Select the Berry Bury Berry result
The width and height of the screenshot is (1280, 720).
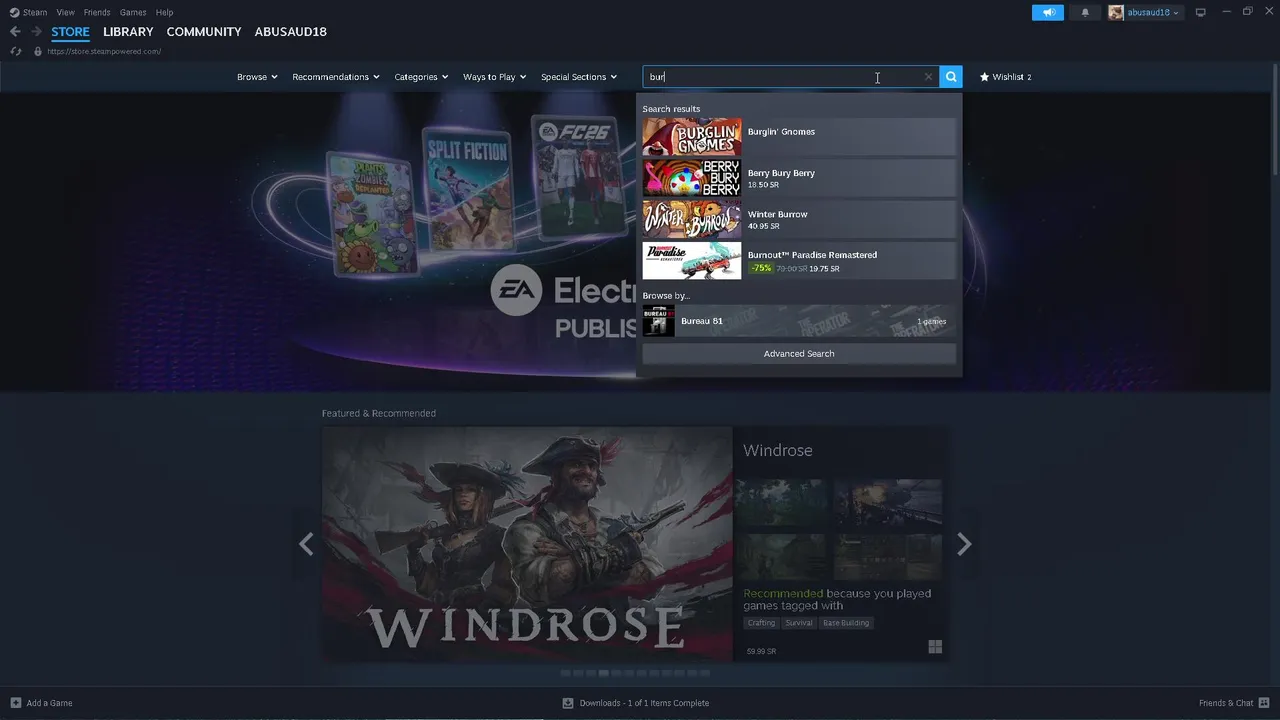799,178
